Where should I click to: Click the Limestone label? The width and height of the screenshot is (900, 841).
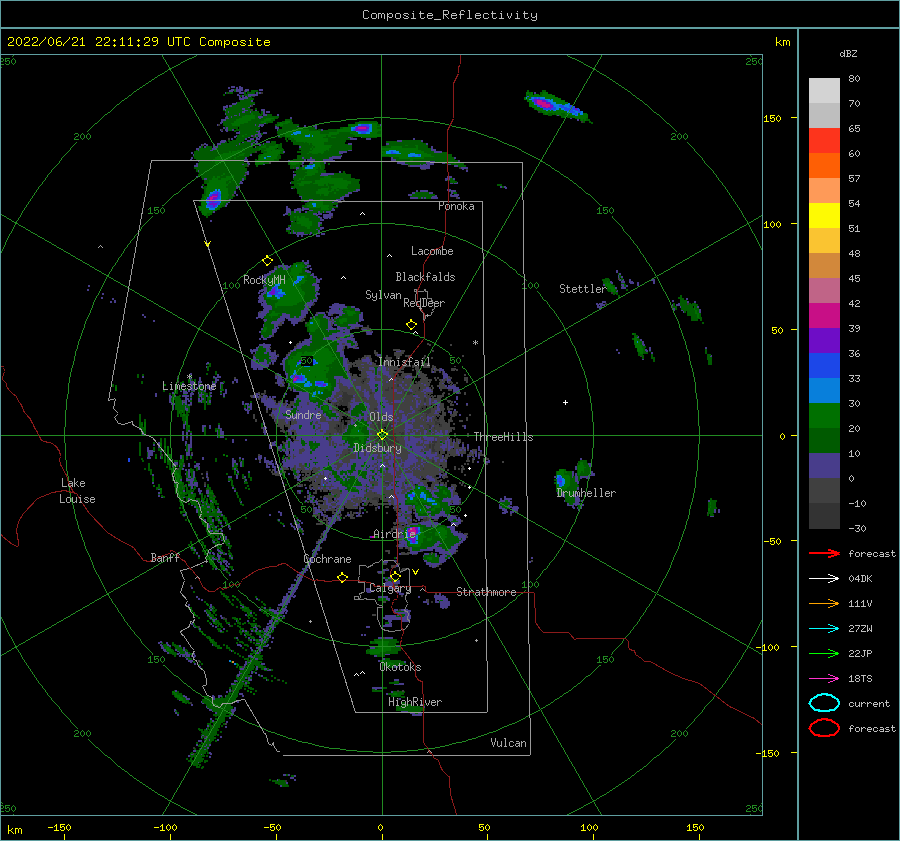[x=189, y=386]
